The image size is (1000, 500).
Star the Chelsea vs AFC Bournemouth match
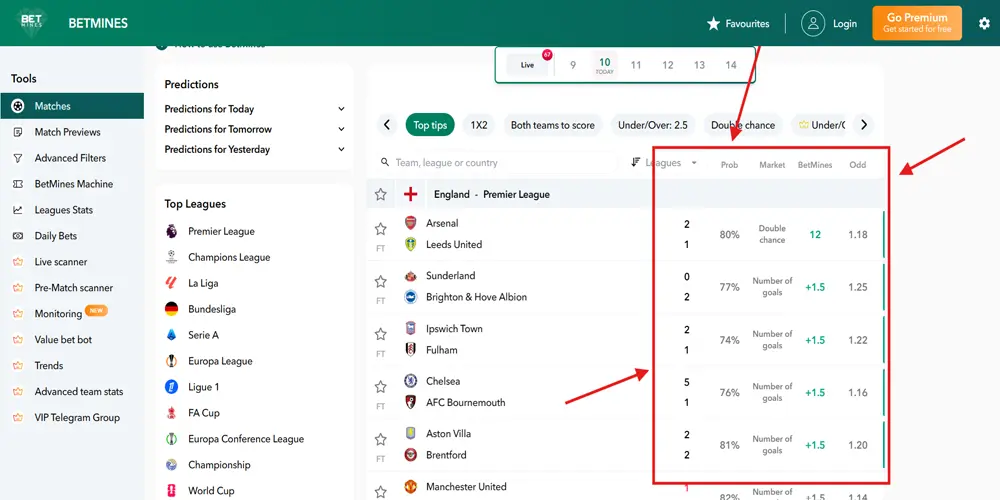[381, 386]
